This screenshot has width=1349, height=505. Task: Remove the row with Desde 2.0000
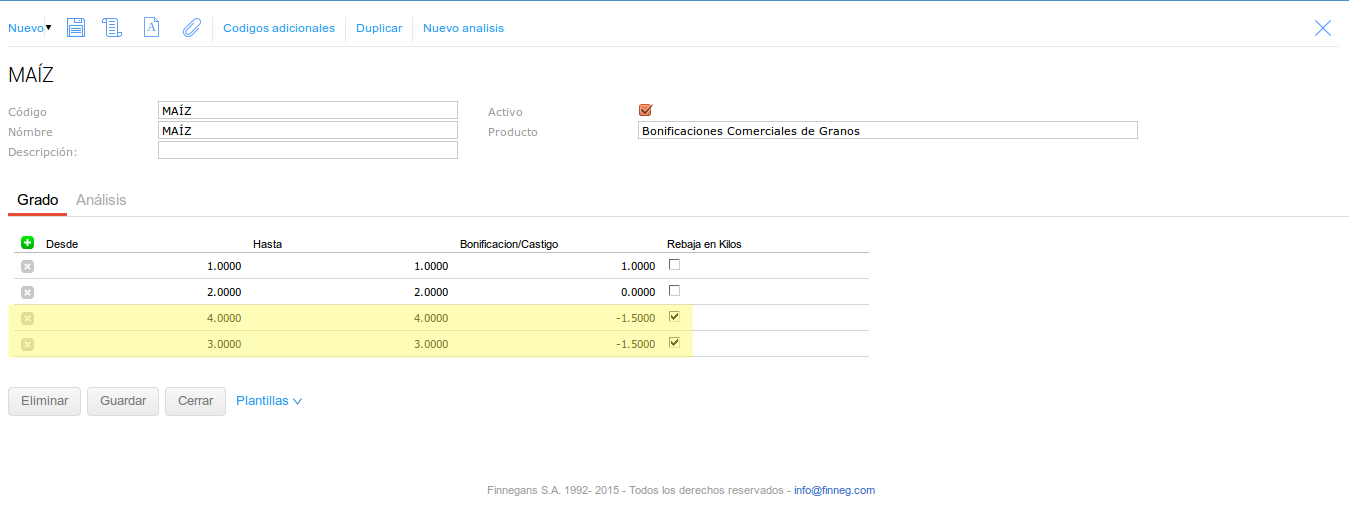click(x=27, y=292)
